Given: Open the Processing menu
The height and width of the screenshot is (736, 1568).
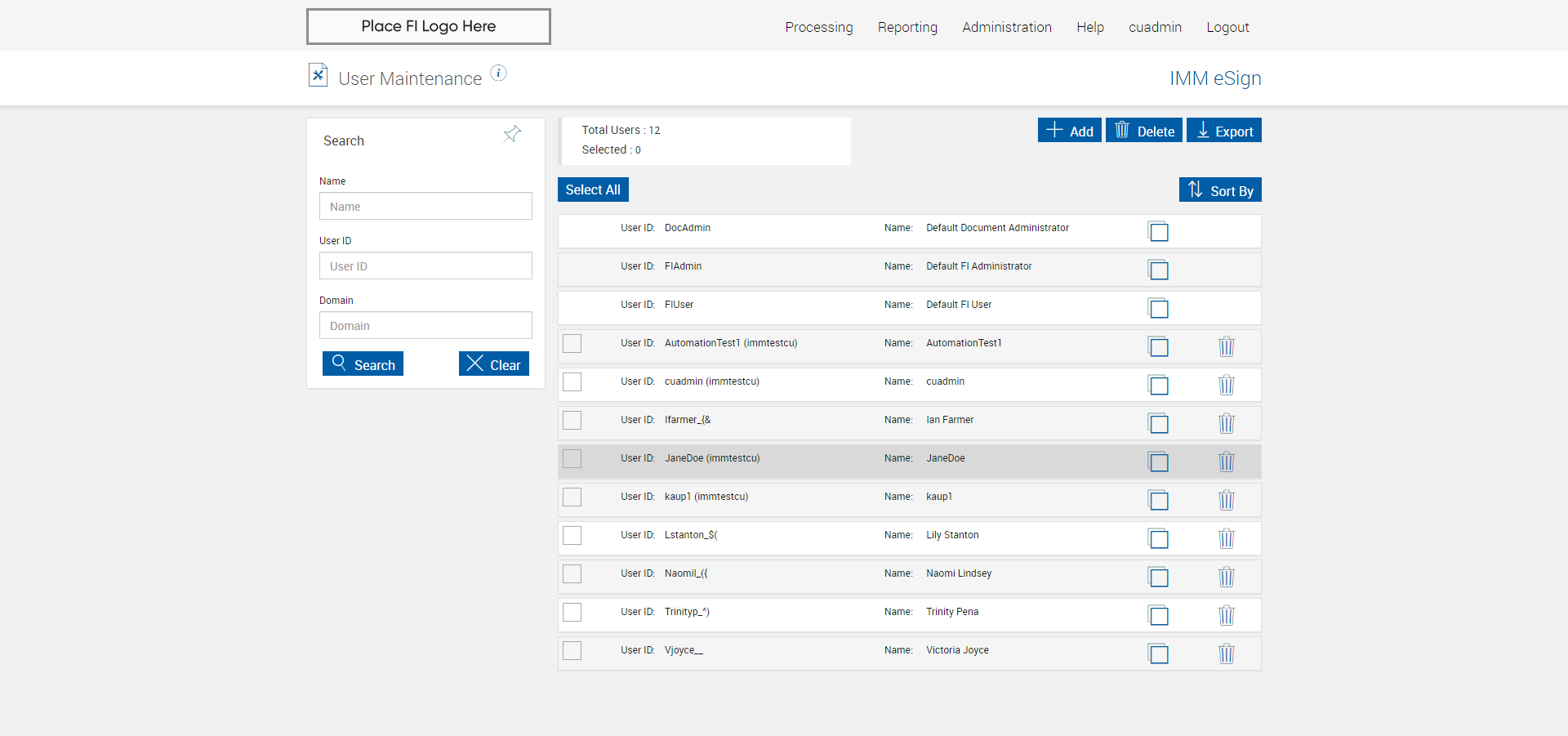Looking at the screenshot, I should 818,27.
